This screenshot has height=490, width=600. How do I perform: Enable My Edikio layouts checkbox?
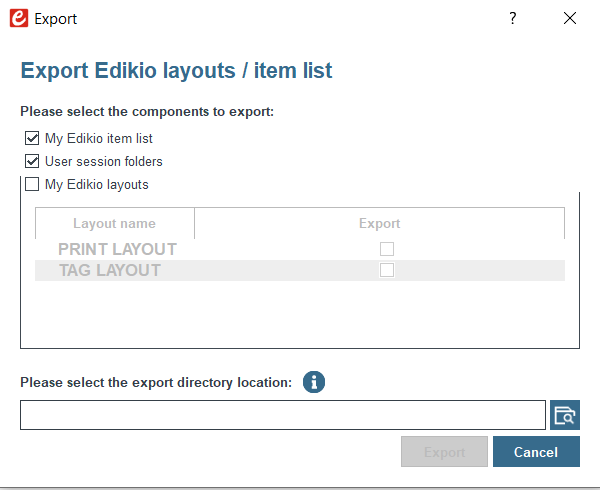32,184
